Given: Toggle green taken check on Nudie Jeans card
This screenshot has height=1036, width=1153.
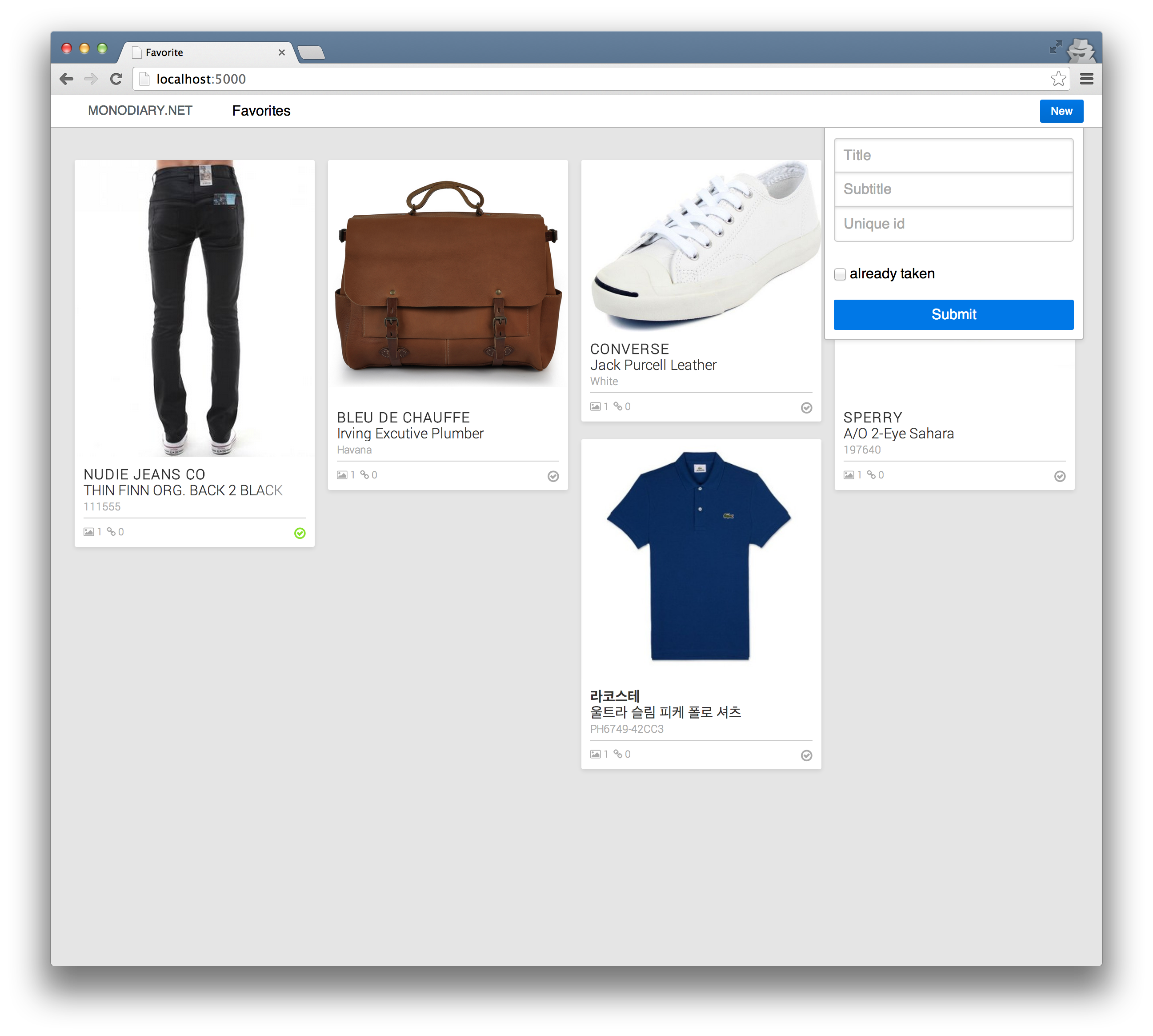Looking at the screenshot, I should [300, 533].
